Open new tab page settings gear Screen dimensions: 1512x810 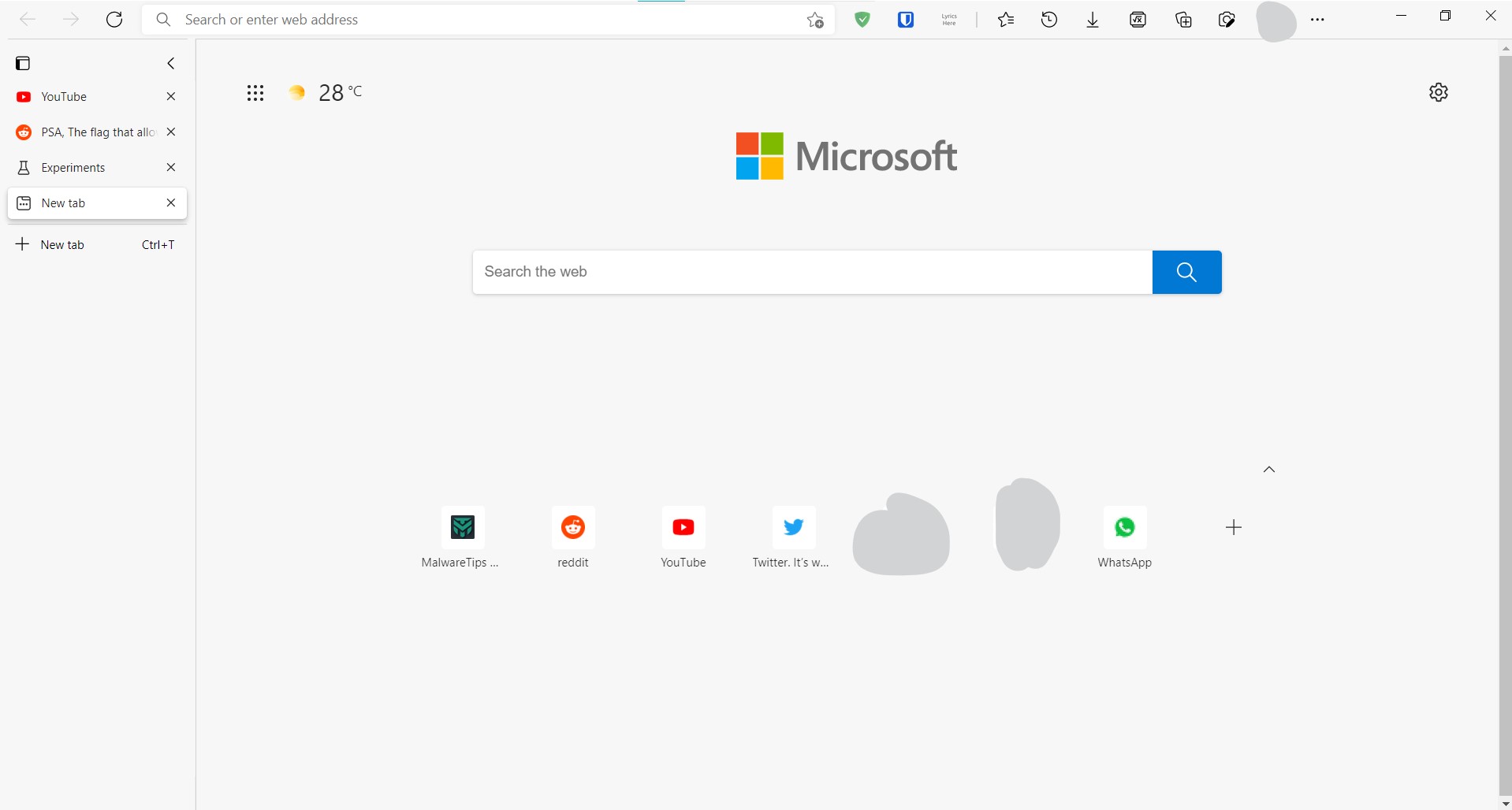point(1439,92)
